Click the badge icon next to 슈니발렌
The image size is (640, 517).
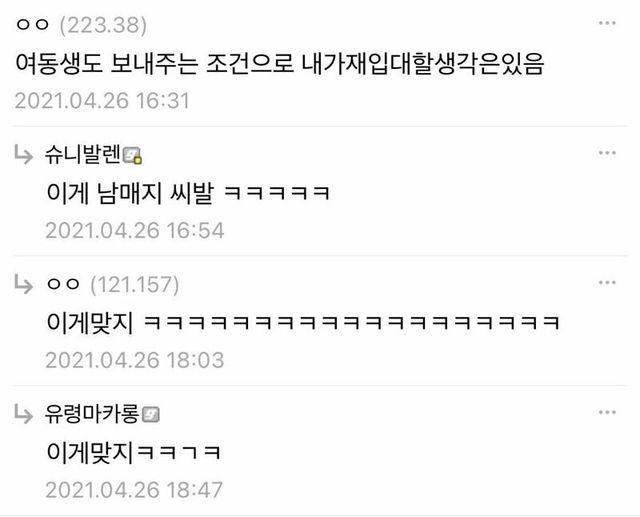pos(132,155)
